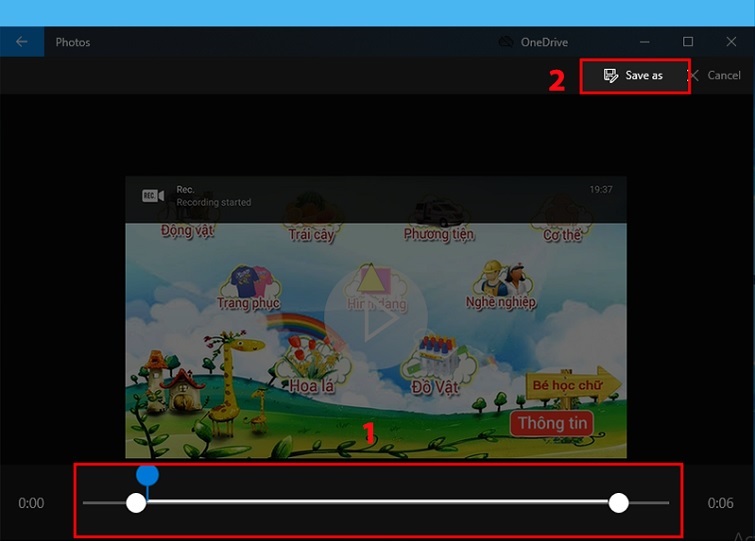755x542 pixels.
Task: Cancel the video trim
Action: (714, 76)
